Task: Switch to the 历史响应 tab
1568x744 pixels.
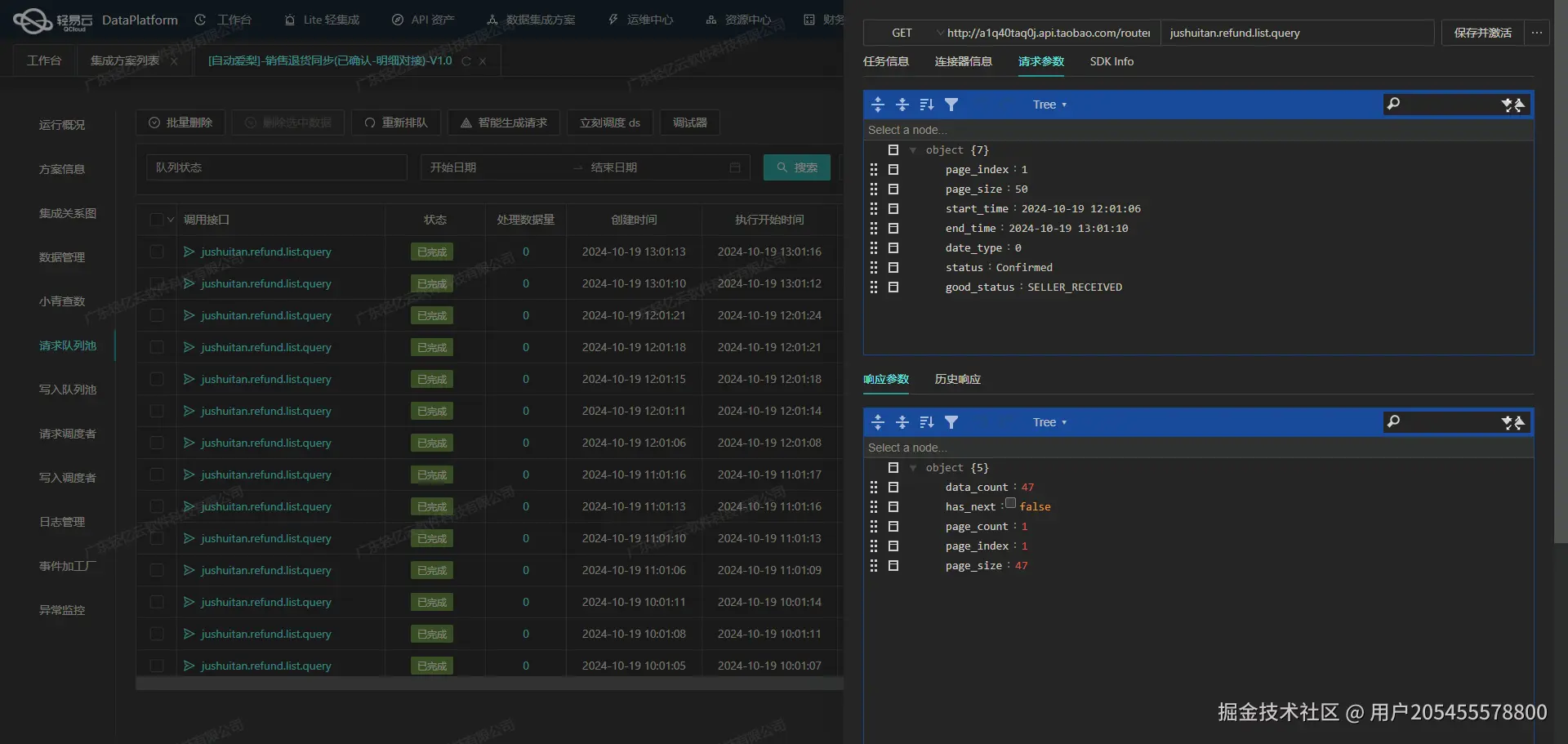Action: coord(958,379)
